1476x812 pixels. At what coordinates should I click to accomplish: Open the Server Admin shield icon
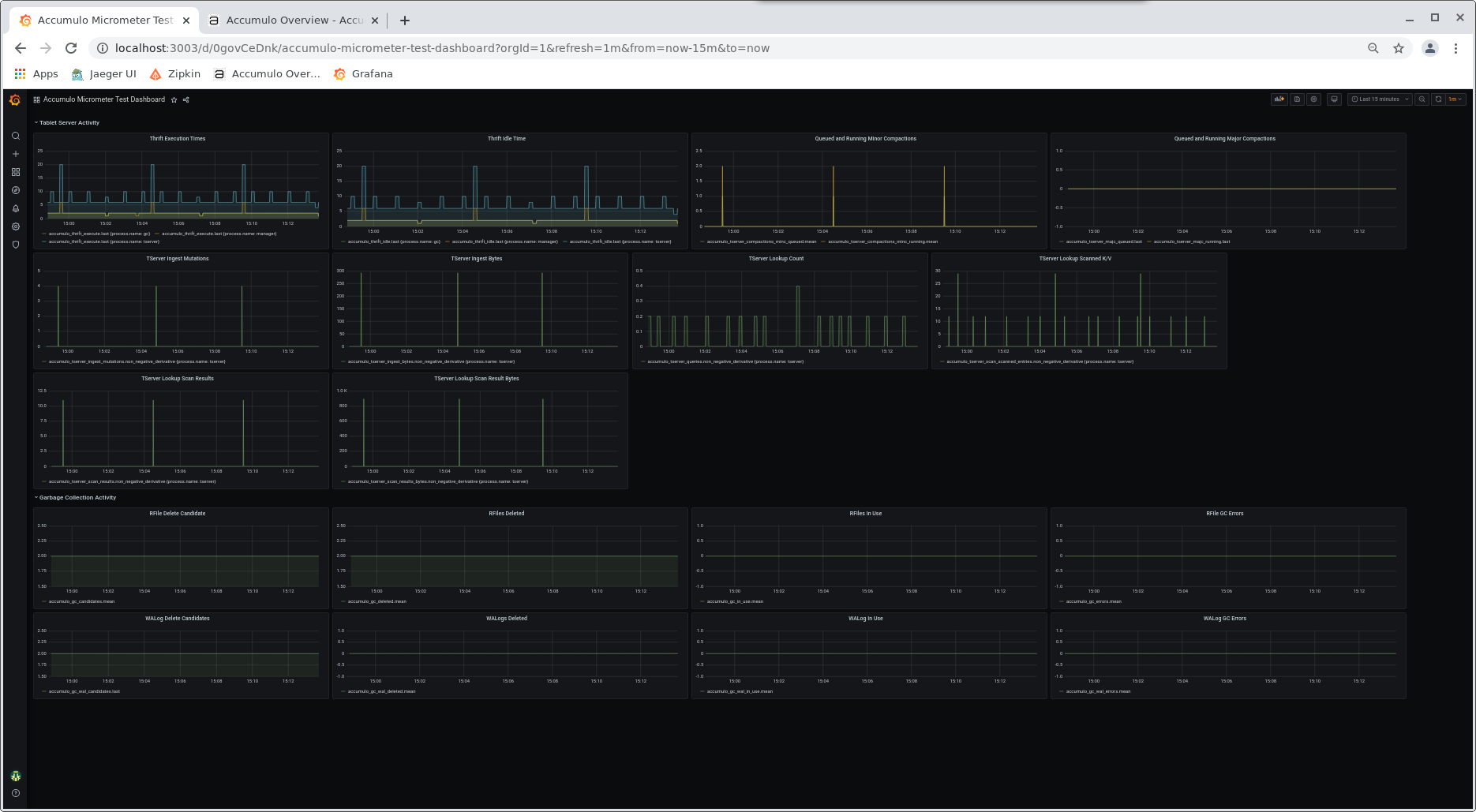tap(15, 245)
